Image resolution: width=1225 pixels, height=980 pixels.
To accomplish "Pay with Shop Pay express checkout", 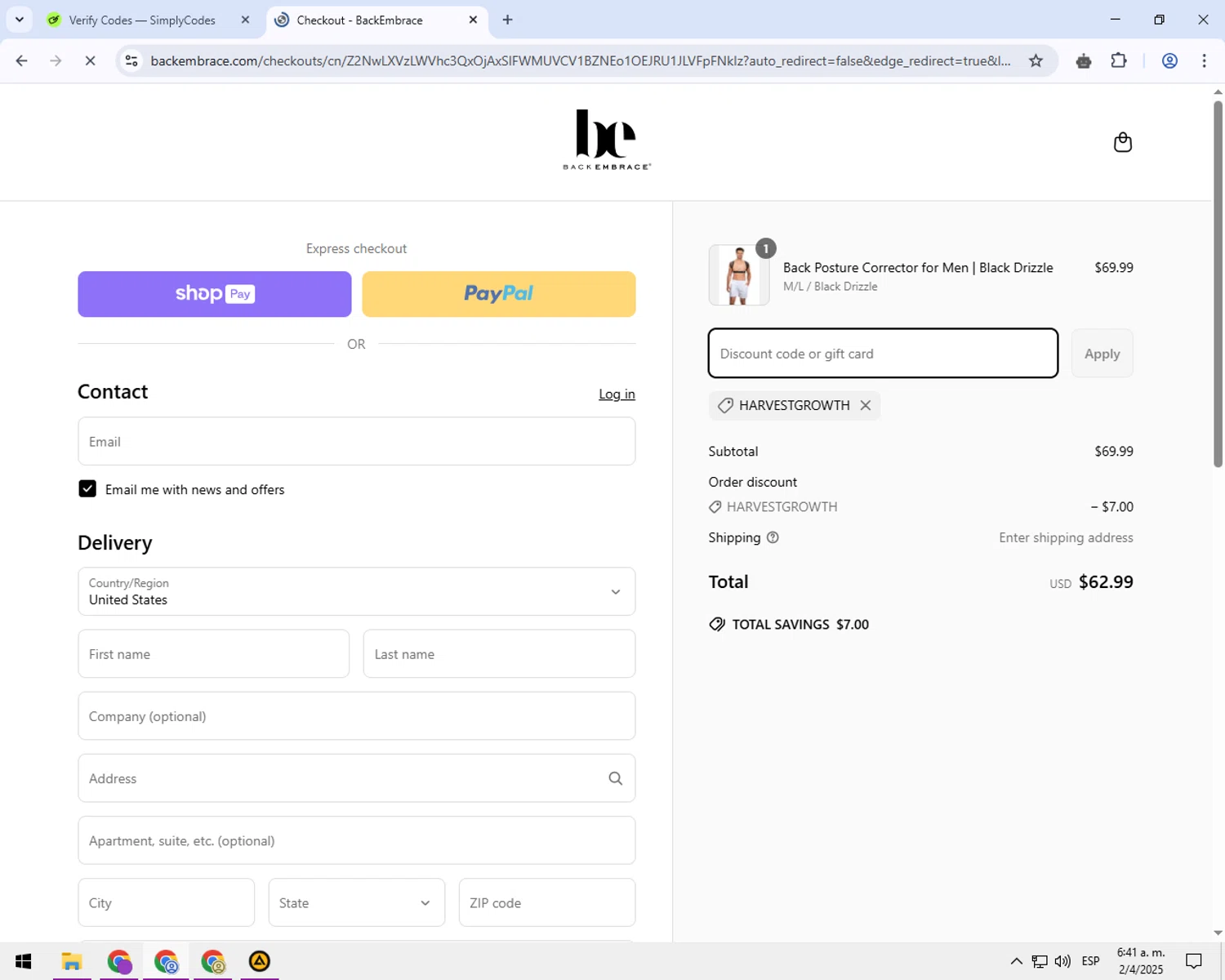I will point(215,294).
